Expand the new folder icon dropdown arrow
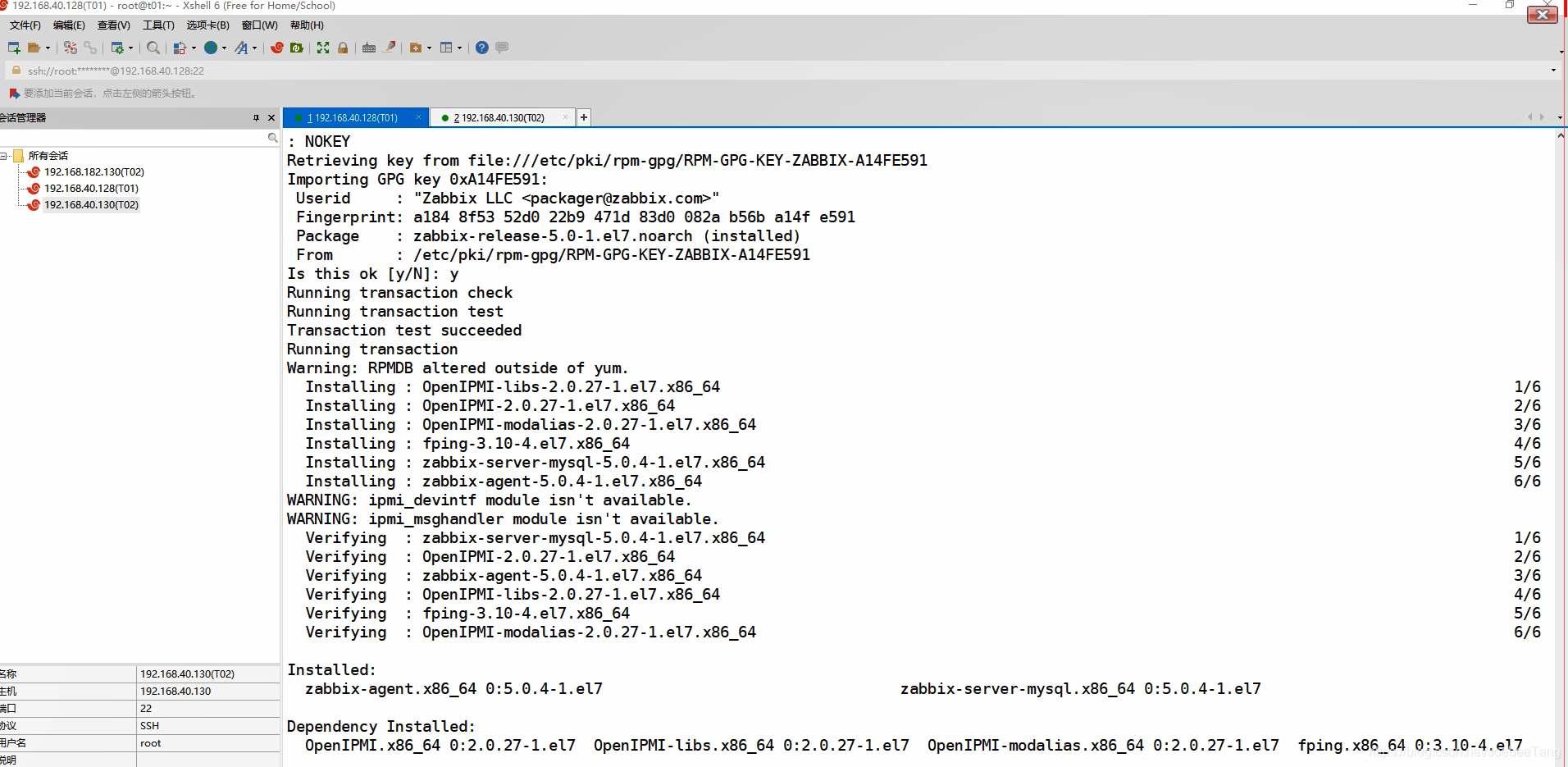1568x767 pixels. (429, 48)
